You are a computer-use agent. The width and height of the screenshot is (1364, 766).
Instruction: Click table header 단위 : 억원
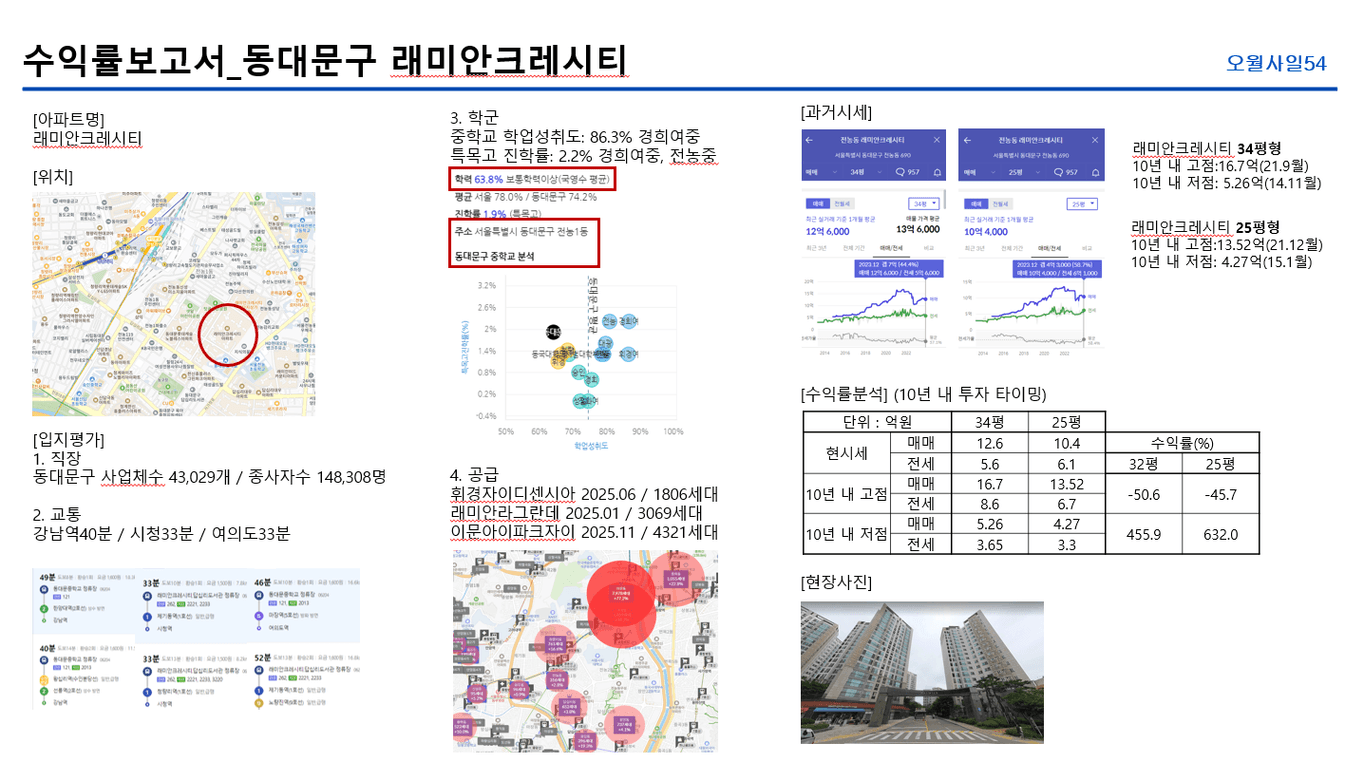[x=876, y=422]
